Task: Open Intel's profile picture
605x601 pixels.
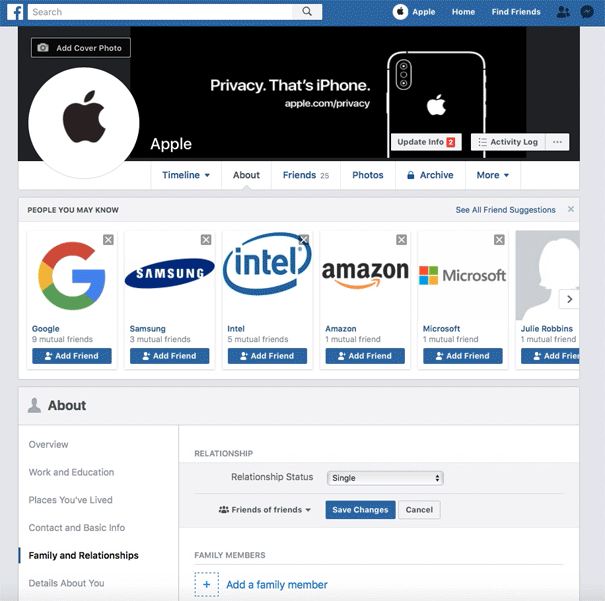Action: coord(267,276)
